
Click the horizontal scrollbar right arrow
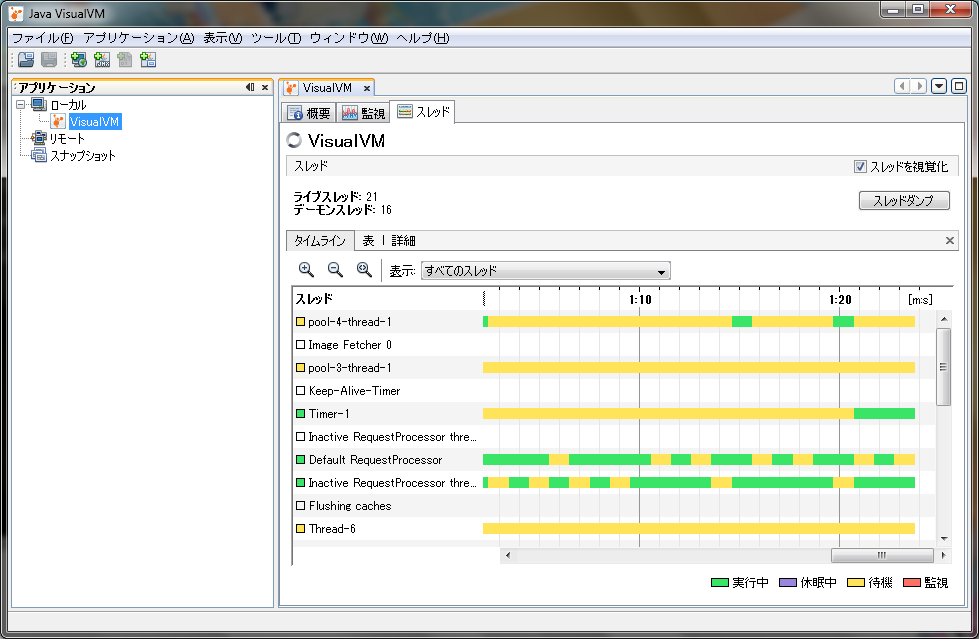pos(943,555)
